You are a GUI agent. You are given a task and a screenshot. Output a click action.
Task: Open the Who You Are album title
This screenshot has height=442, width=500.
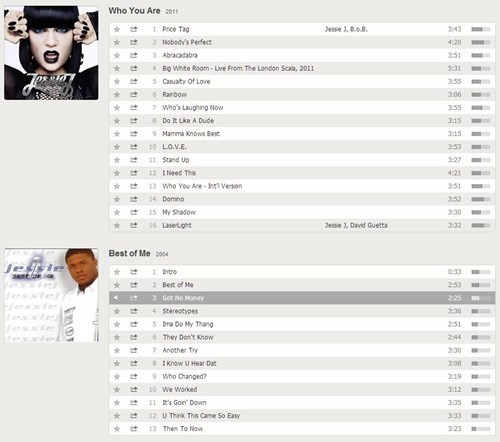(134, 11)
